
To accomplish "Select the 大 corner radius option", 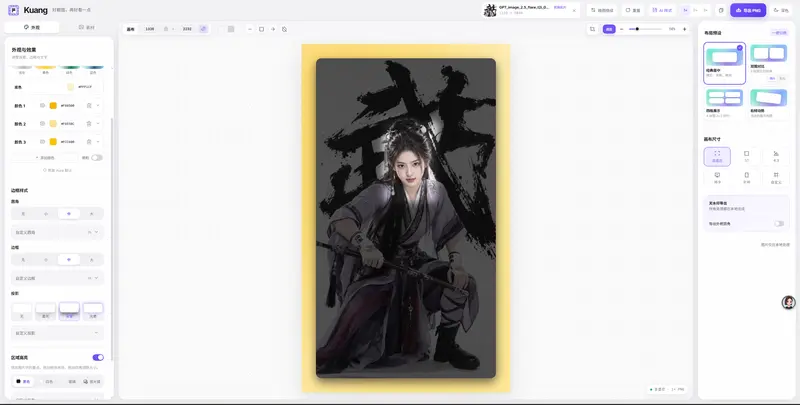I will click(92, 214).
